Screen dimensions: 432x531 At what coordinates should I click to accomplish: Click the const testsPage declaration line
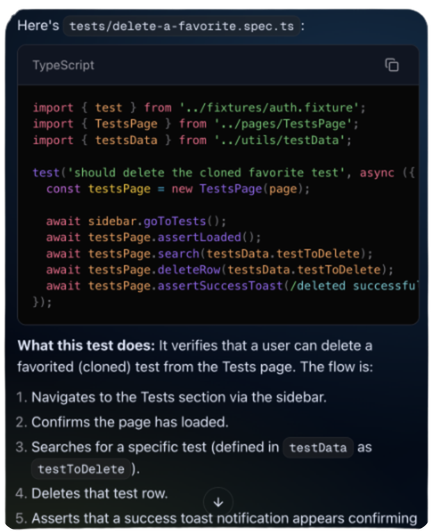pyautogui.click(x=178, y=189)
